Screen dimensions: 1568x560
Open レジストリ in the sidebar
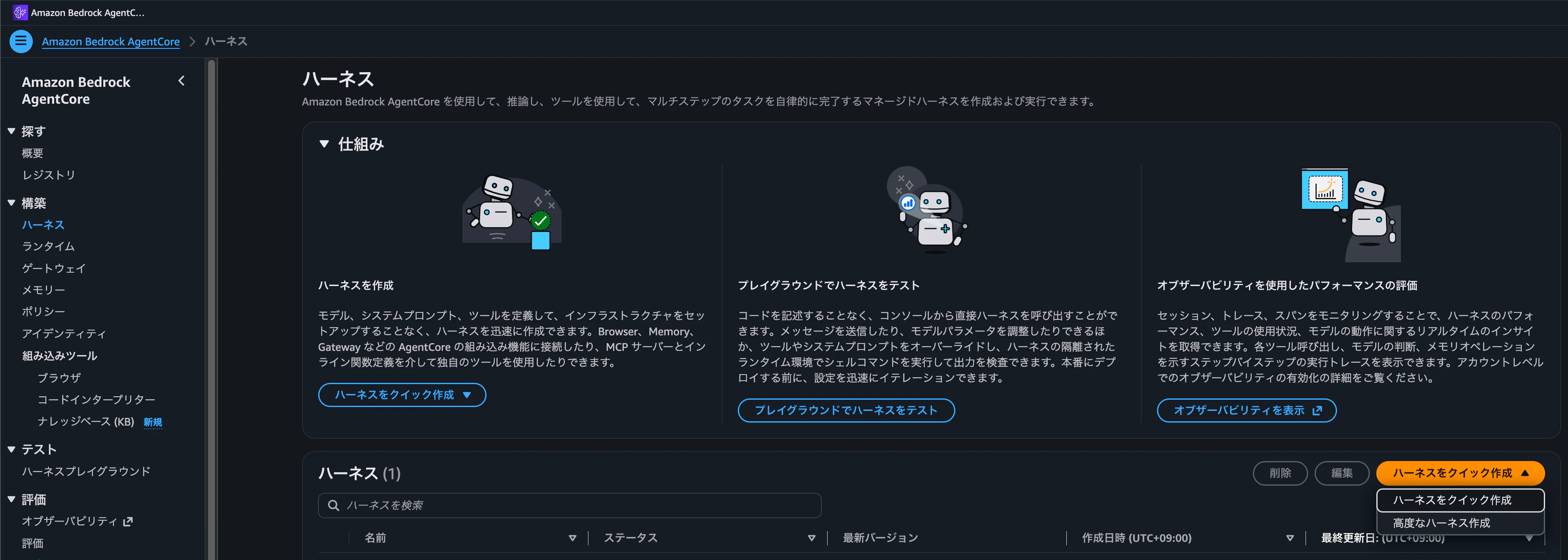coord(49,175)
